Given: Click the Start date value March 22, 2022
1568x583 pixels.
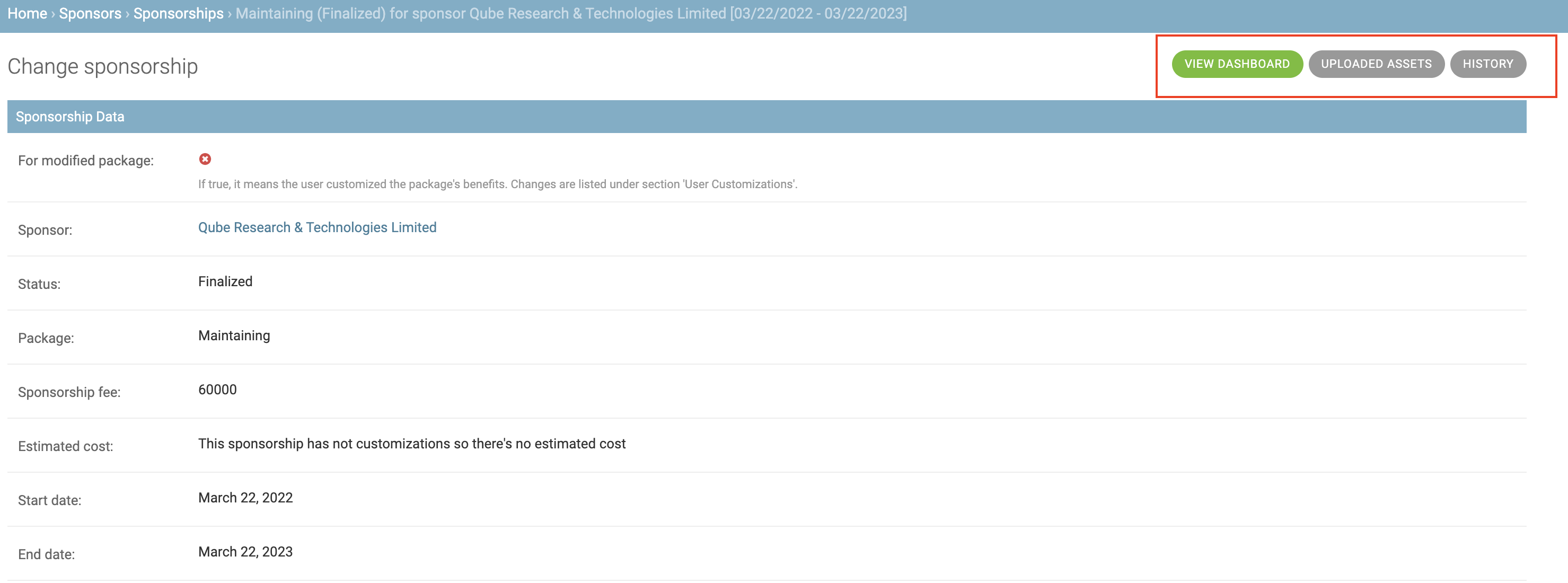Looking at the screenshot, I should 245,497.
